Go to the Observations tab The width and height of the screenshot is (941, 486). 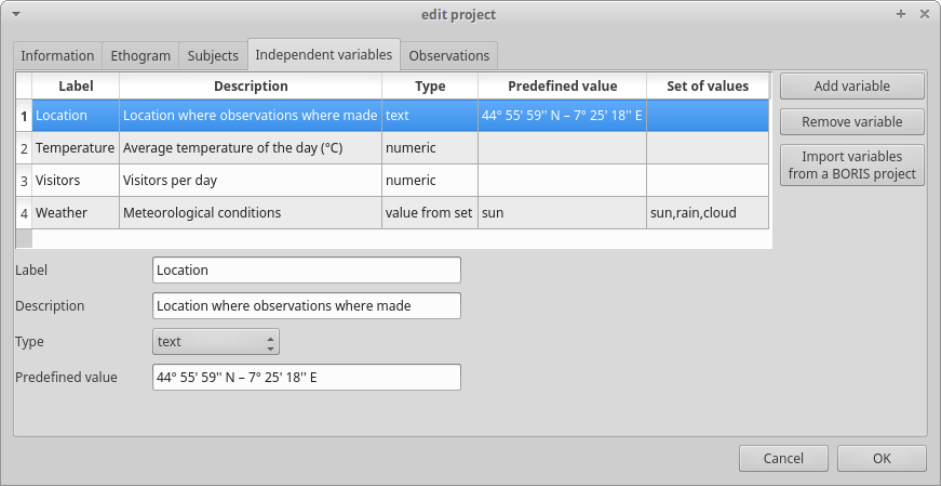tap(449, 56)
